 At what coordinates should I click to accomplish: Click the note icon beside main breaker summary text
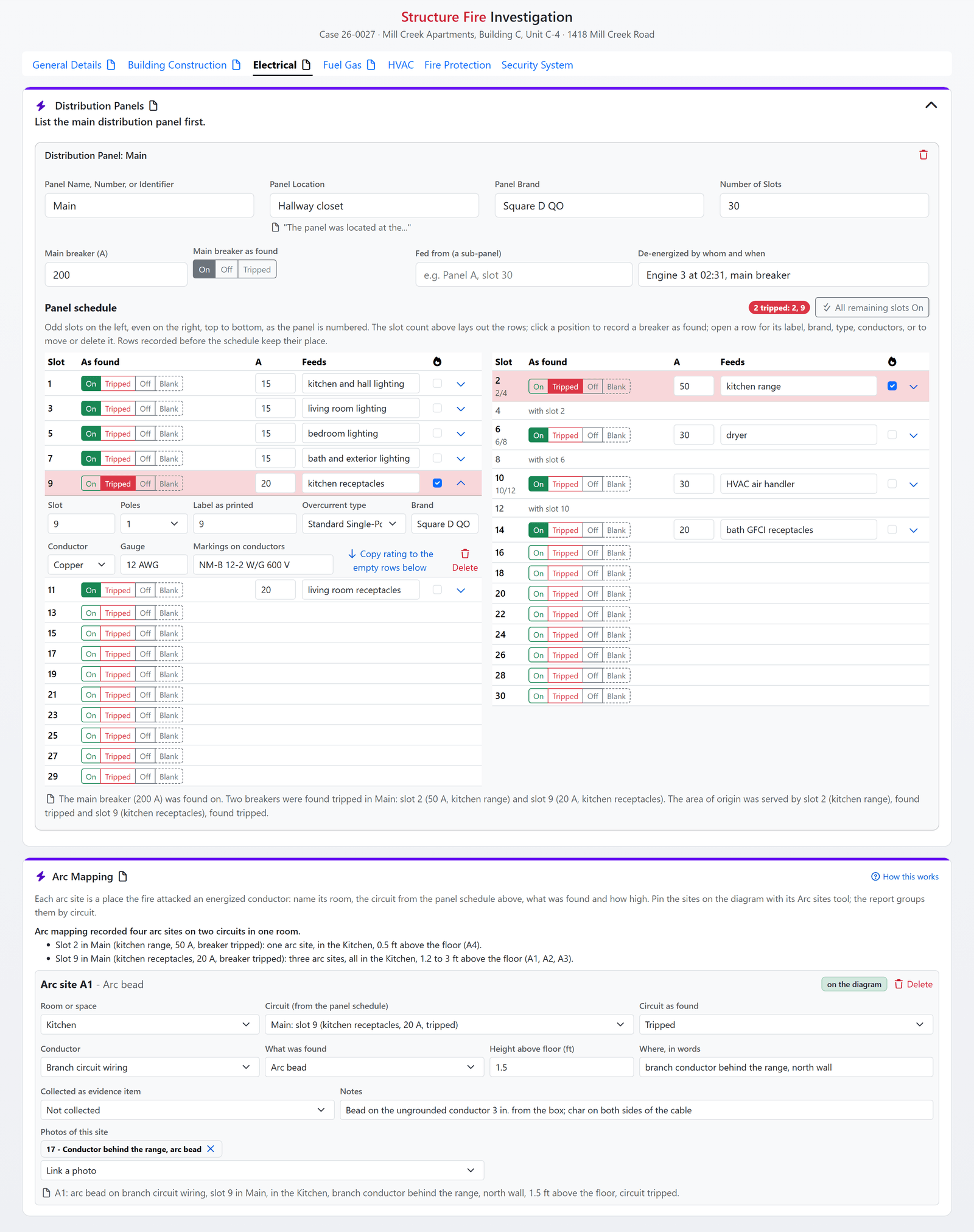(x=51, y=799)
